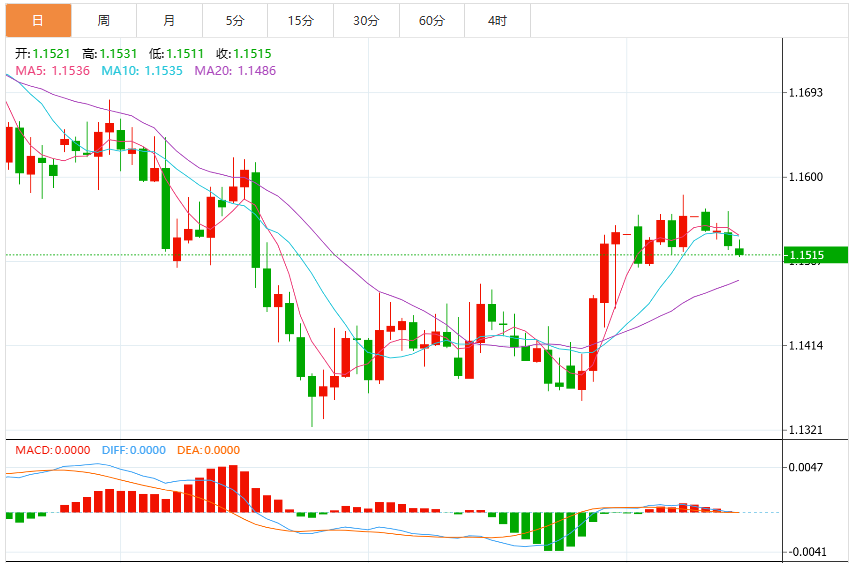Click the 0.0047 MACD axis label

pyautogui.click(x=806, y=467)
